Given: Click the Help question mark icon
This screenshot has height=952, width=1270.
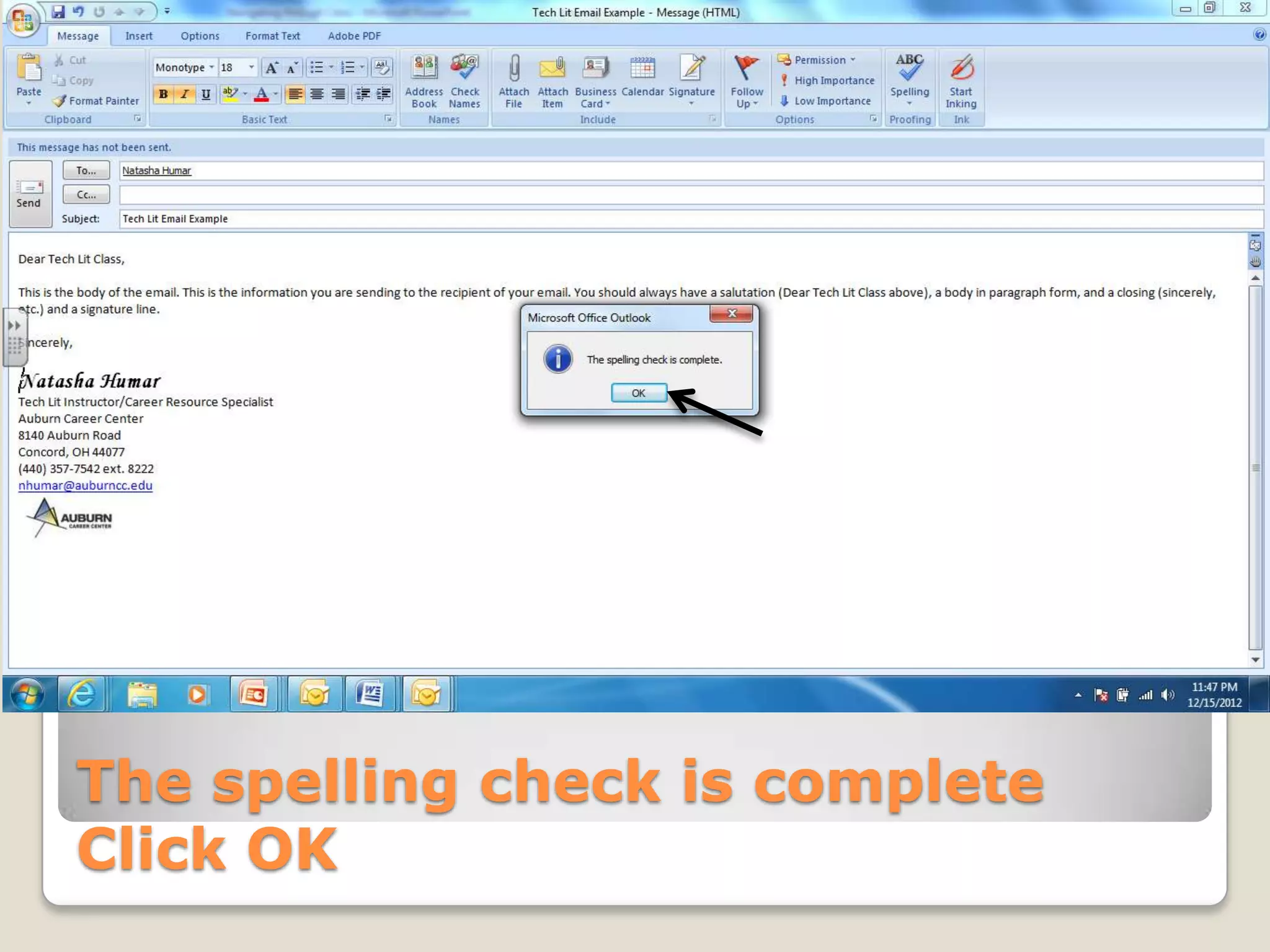Looking at the screenshot, I should point(1259,35).
